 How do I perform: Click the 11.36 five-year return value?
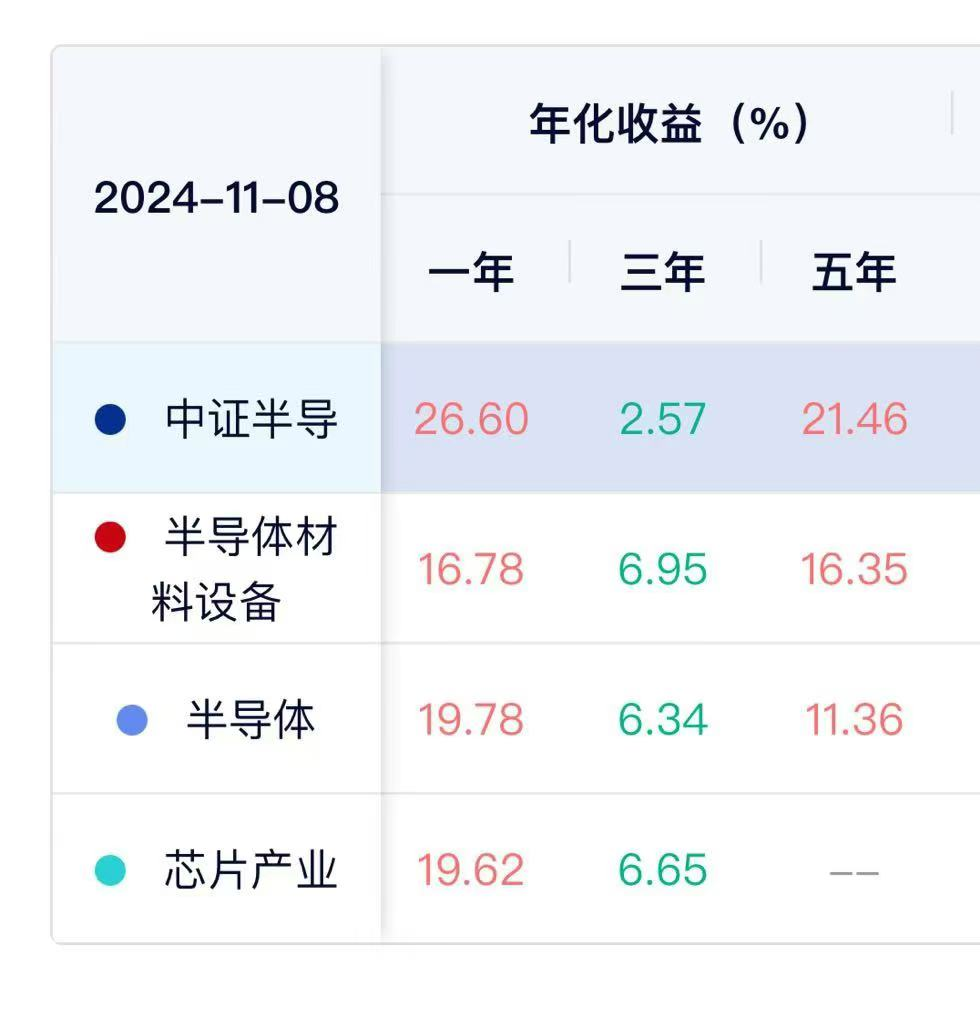pyautogui.click(x=854, y=720)
